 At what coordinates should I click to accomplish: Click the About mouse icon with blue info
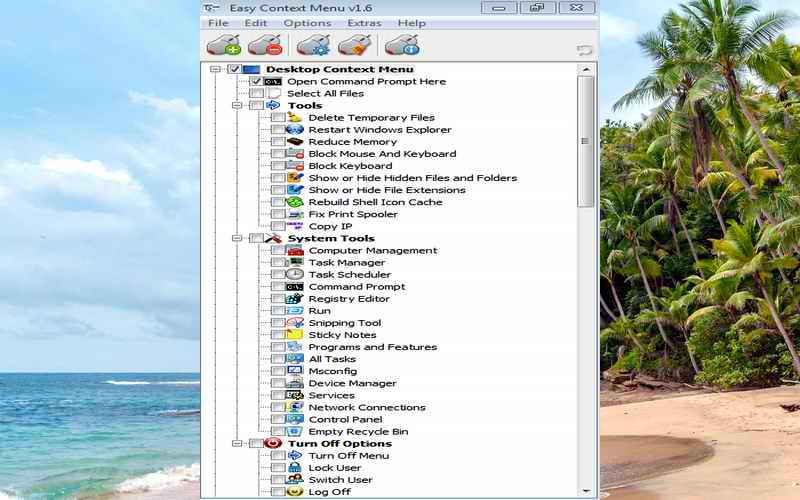[401, 45]
